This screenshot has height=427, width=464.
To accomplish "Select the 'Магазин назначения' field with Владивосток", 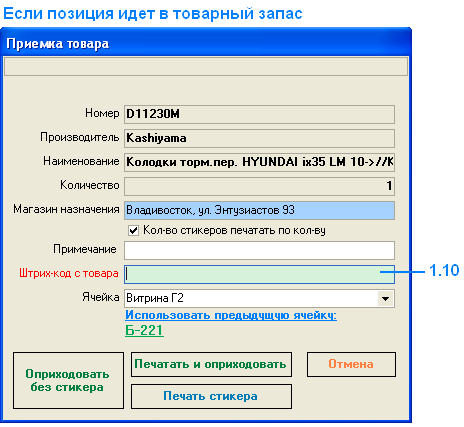I will point(259,210).
